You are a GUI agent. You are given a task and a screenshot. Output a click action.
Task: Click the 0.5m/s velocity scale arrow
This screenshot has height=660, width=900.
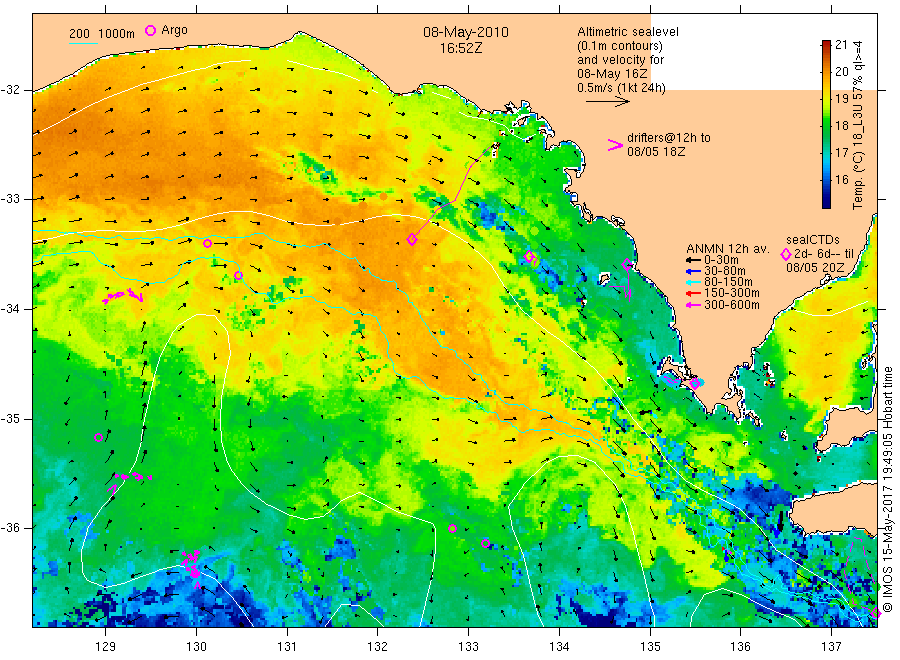(608, 102)
